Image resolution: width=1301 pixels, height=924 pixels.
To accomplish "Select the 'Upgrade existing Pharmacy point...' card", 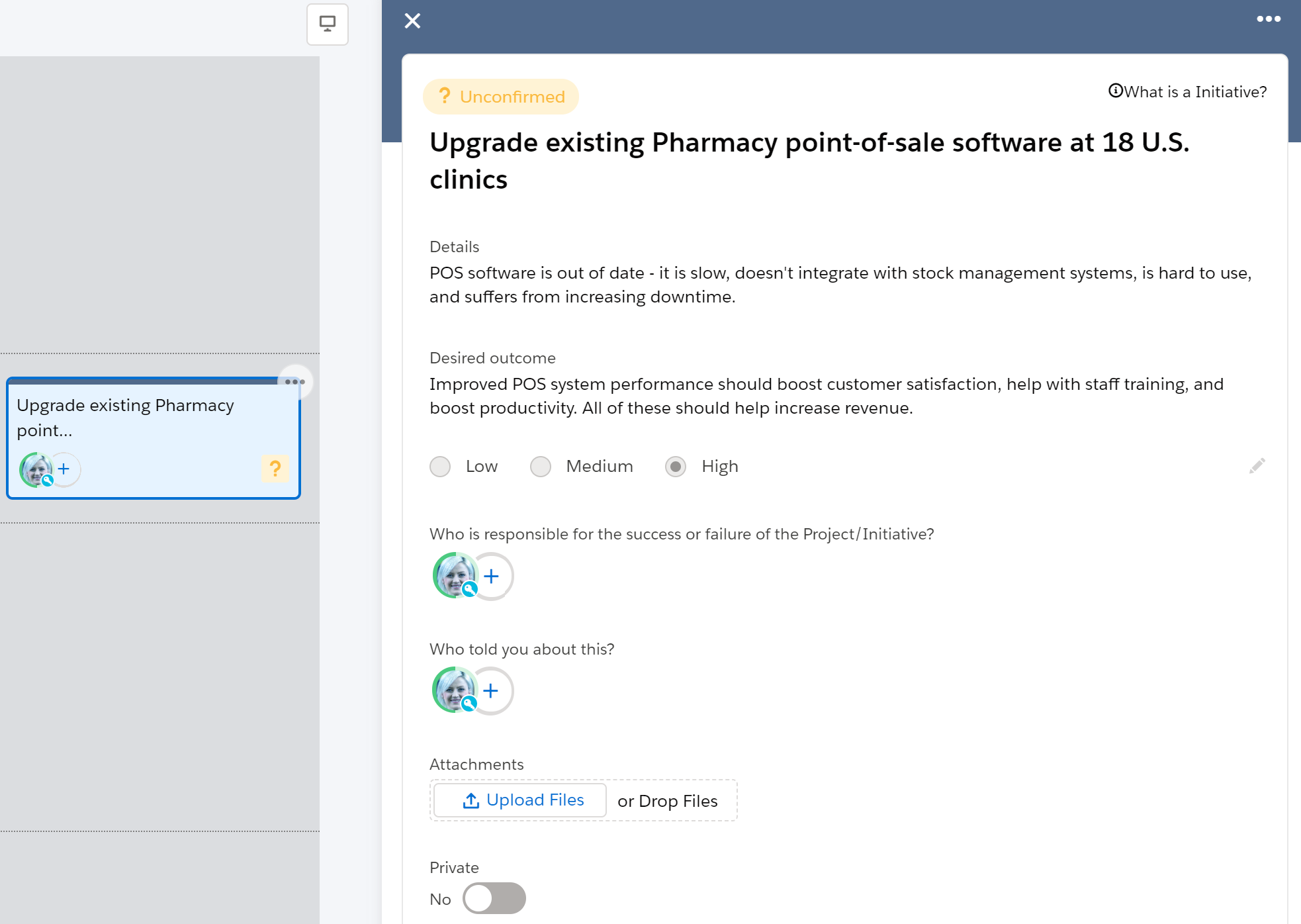I will [x=154, y=438].
